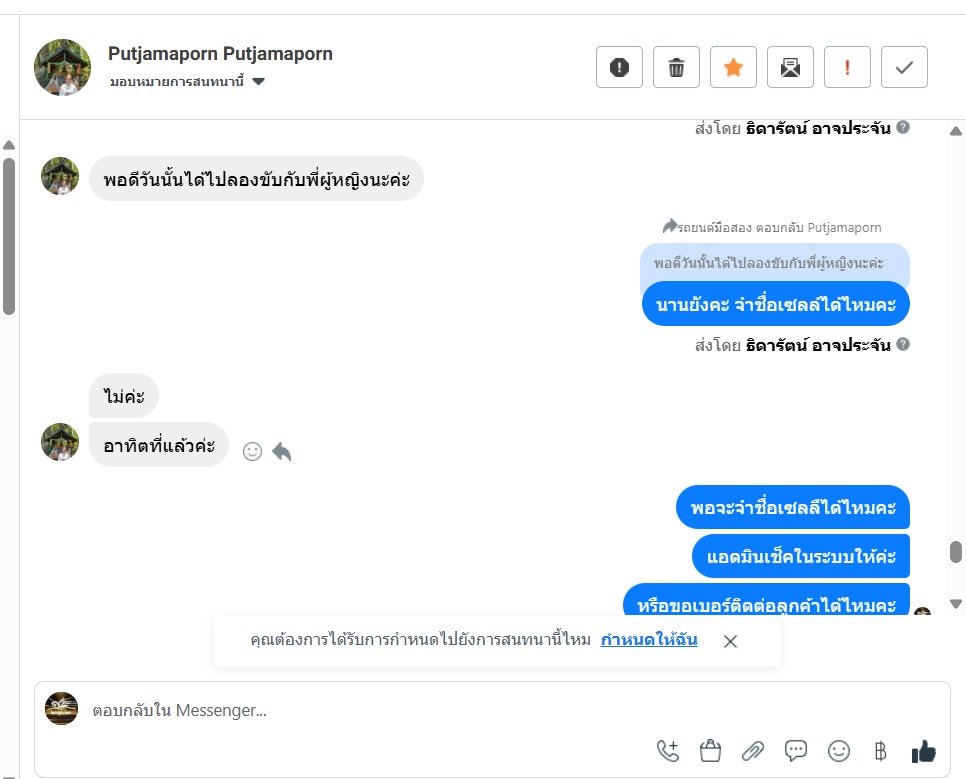Open saved replies speech bubble icon
966x779 pixels.
[x=795, y=751]
